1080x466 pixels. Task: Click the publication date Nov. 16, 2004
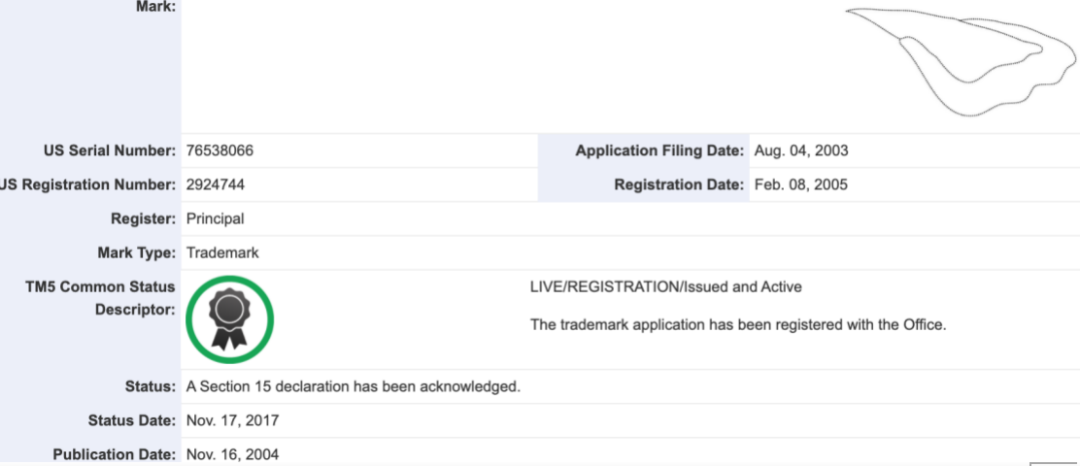click(232, 455)
